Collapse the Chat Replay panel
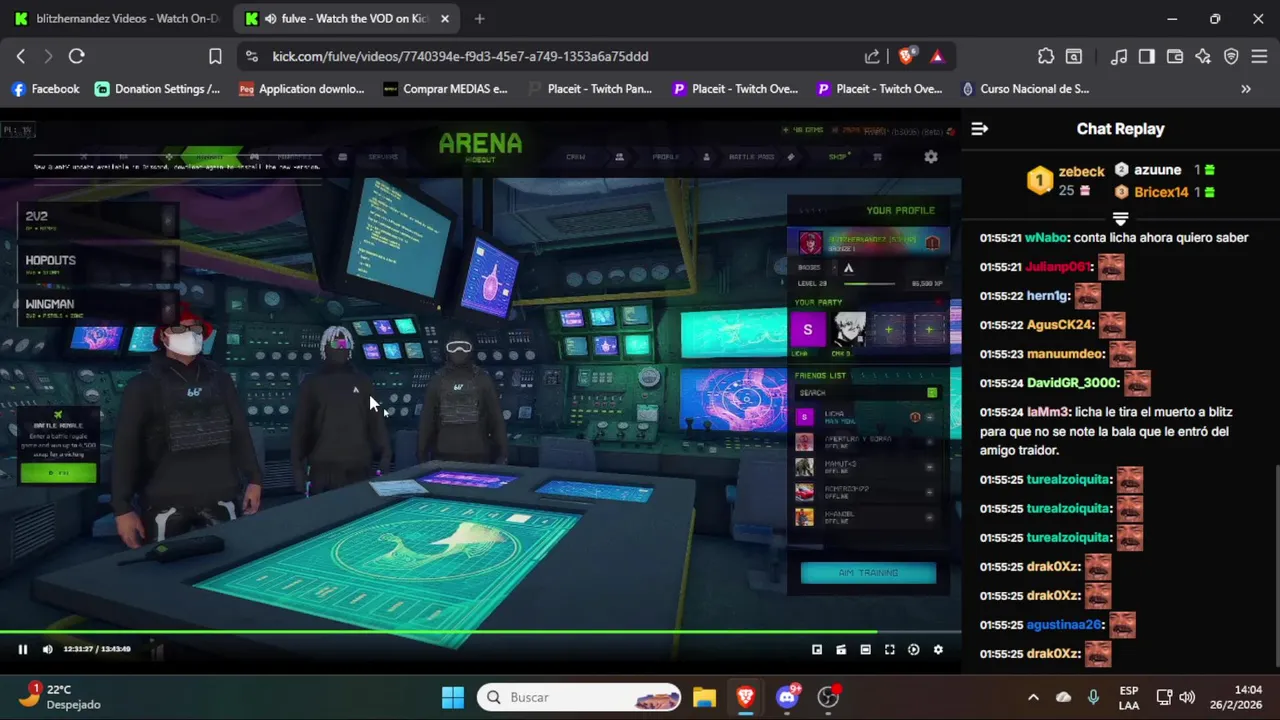 [980, 129]
